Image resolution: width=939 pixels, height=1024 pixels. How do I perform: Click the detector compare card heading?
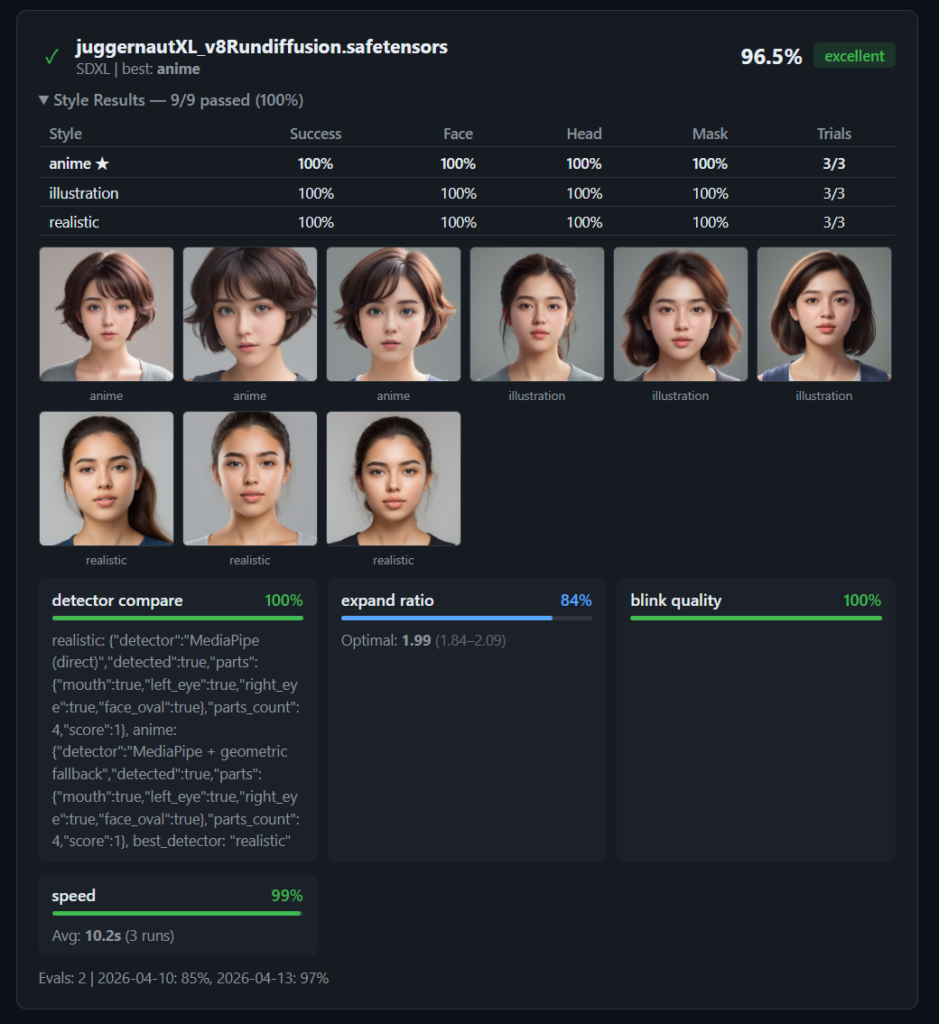tap(117, 601)
